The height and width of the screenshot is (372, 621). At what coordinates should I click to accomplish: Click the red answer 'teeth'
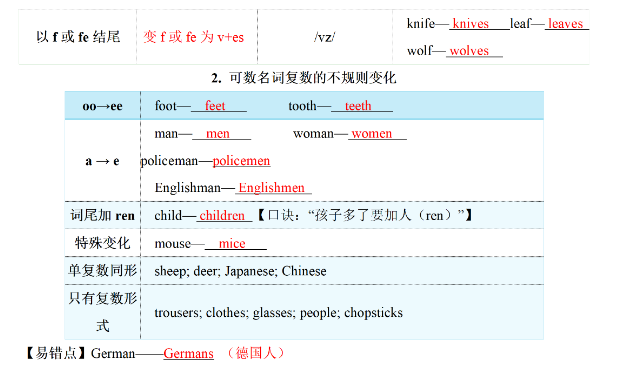[358, 106]
